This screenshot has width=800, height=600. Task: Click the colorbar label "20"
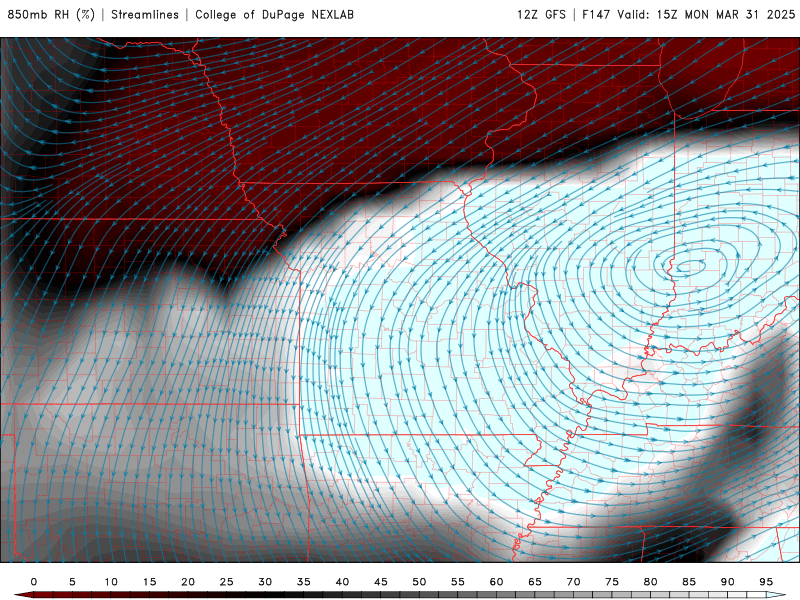(188, 582)
